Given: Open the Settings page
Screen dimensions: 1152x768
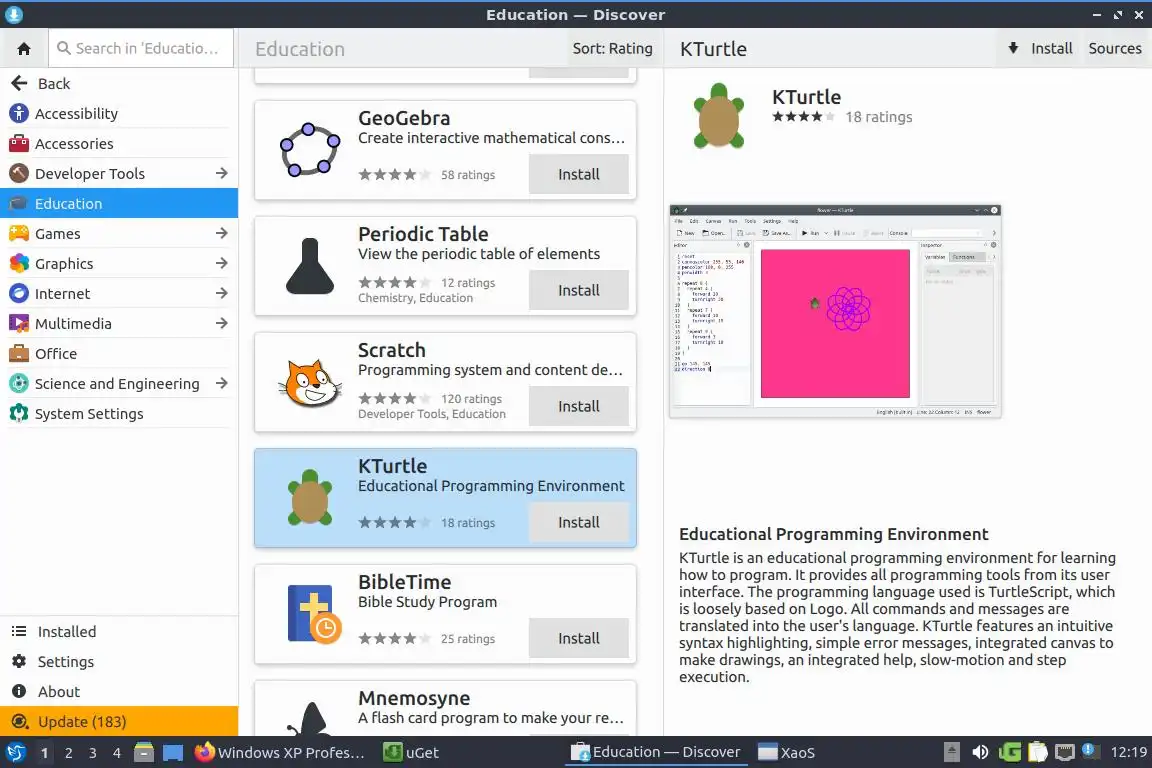Looking at the screenshot, I should pyautogui.click(x=119, y=661).
